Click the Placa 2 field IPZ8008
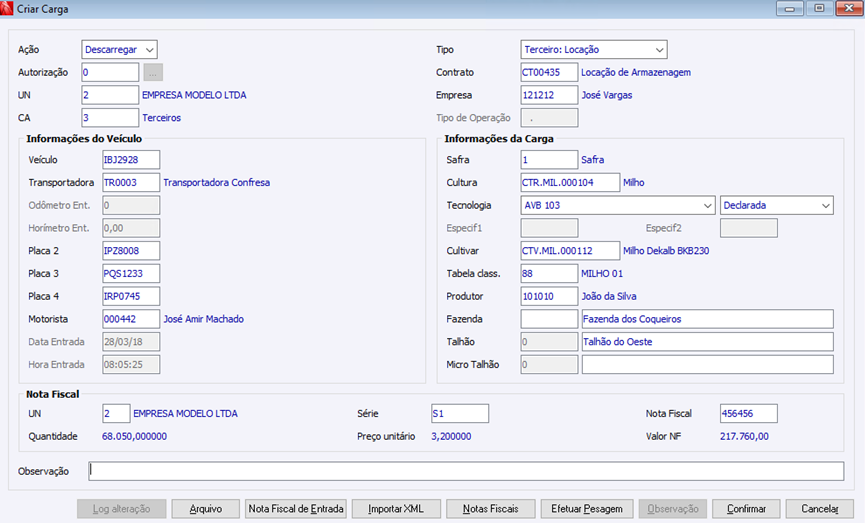This screenshot has height=523, width=865. [x=131, y=250]
